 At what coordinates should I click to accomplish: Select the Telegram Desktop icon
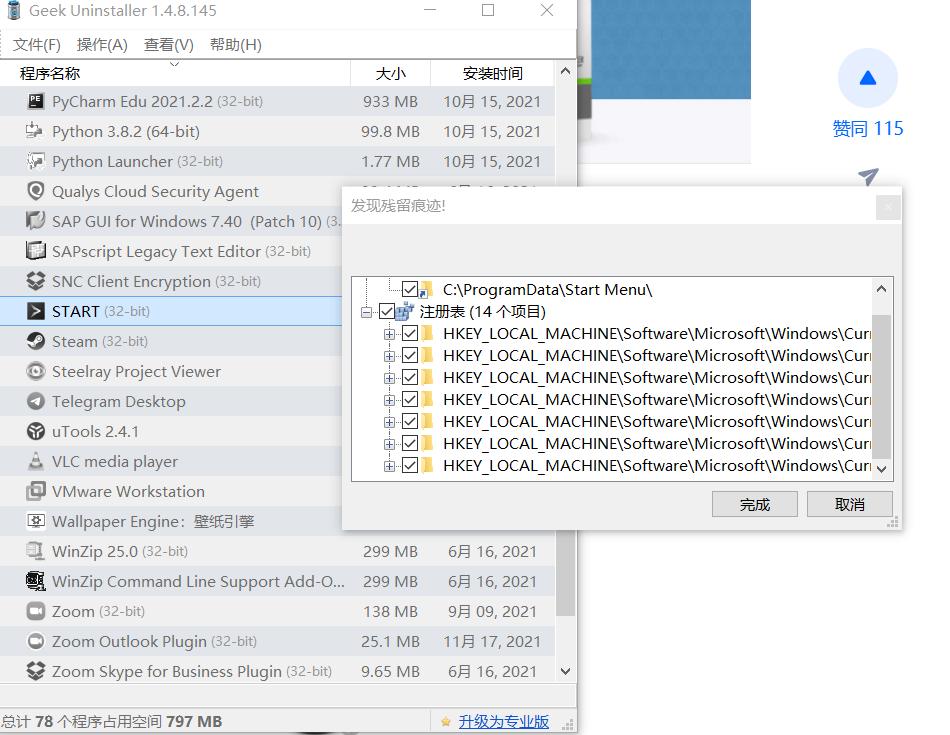pos(34,401)
